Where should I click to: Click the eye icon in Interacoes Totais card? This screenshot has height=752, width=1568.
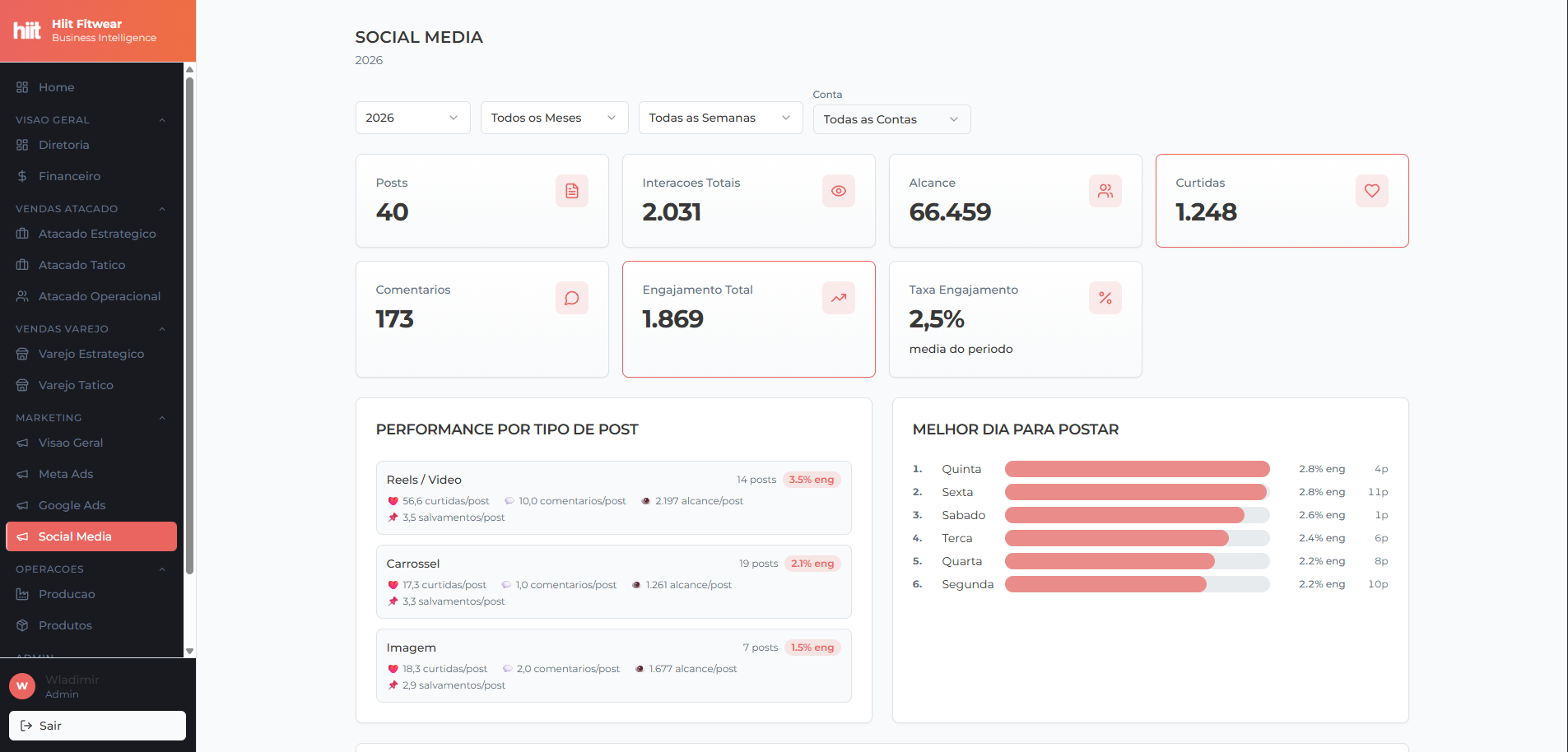click(x=838, y=191)
